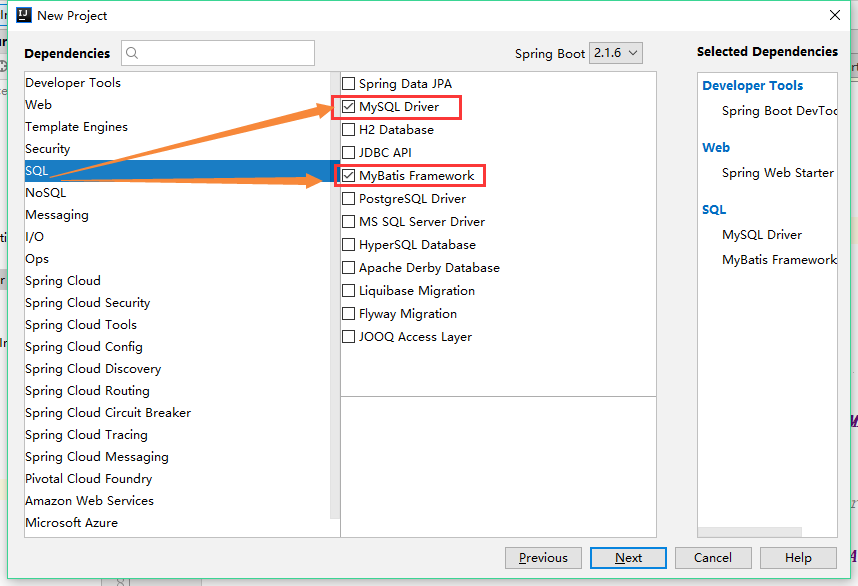Check the Flyway Migration checkbox
Screen dimensions: 858x586
pyautogui.click(x=348, y=314)
